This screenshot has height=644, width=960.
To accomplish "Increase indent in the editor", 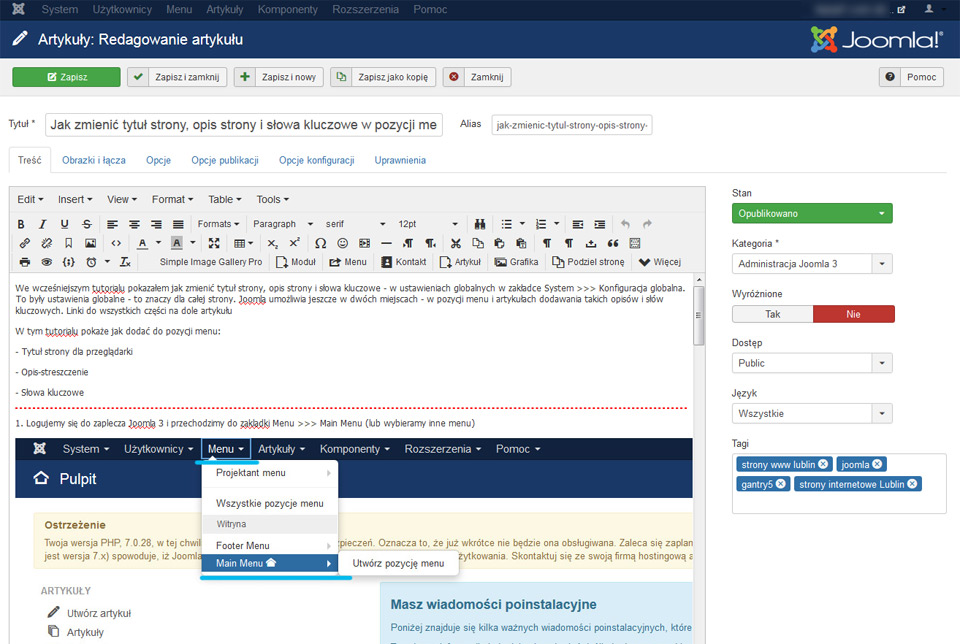I will click(599, 224).
